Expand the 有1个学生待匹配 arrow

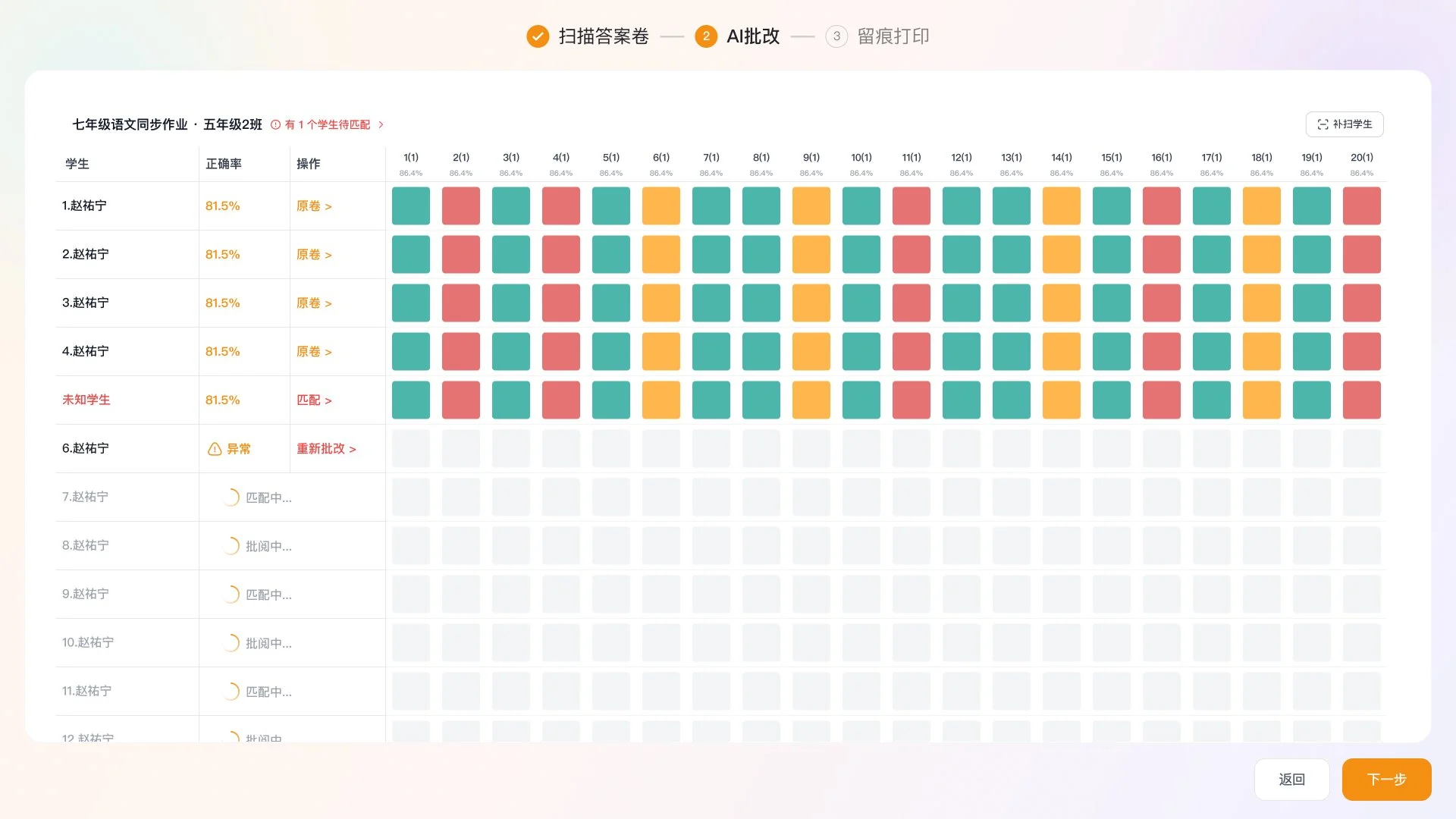(x=381, y=124)
